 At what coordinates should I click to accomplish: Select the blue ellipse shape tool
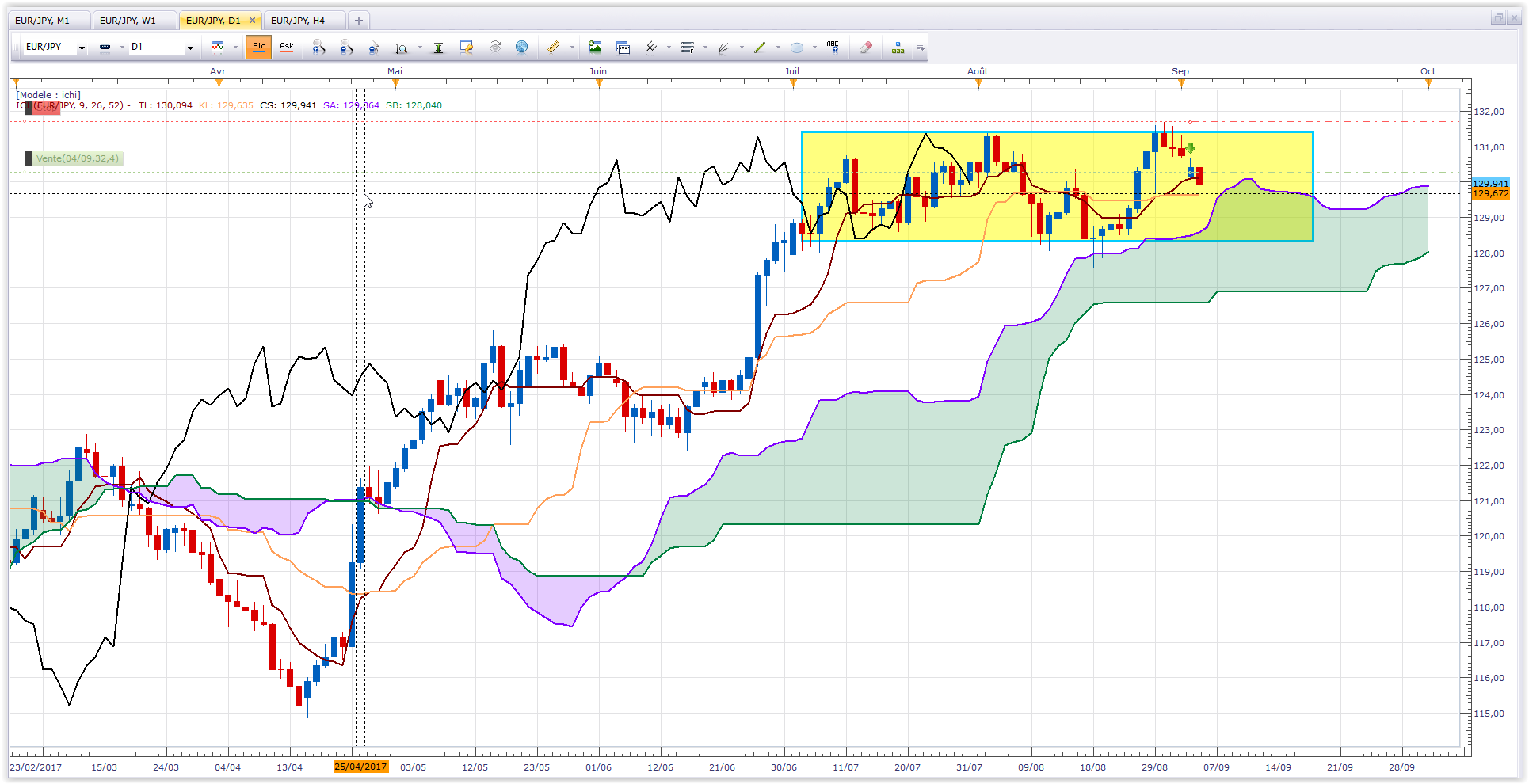click(x=797, y=48)
